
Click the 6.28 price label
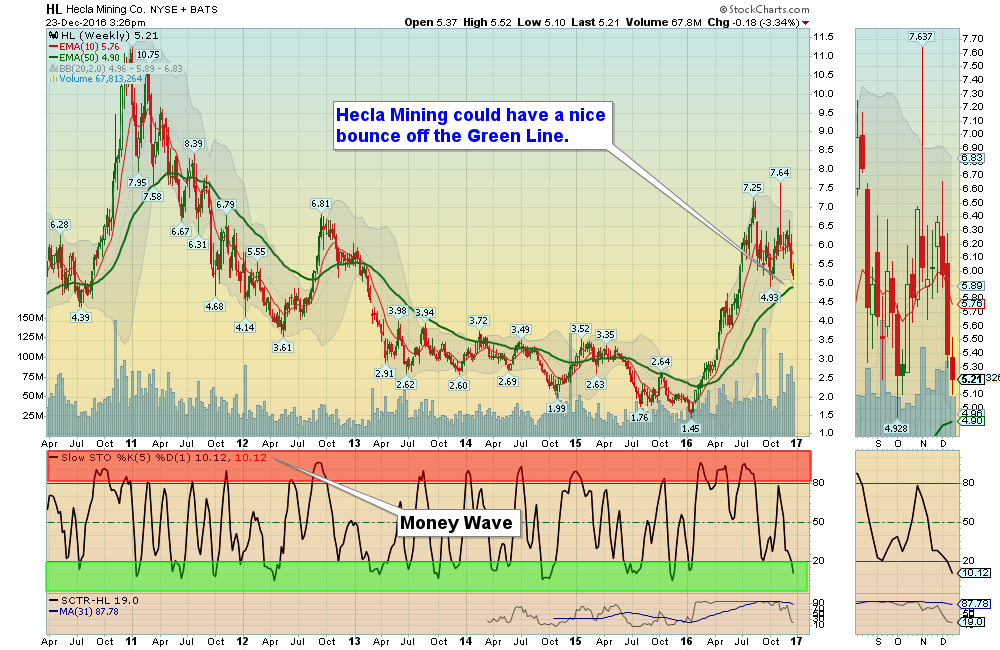click(x=59, y=225)
